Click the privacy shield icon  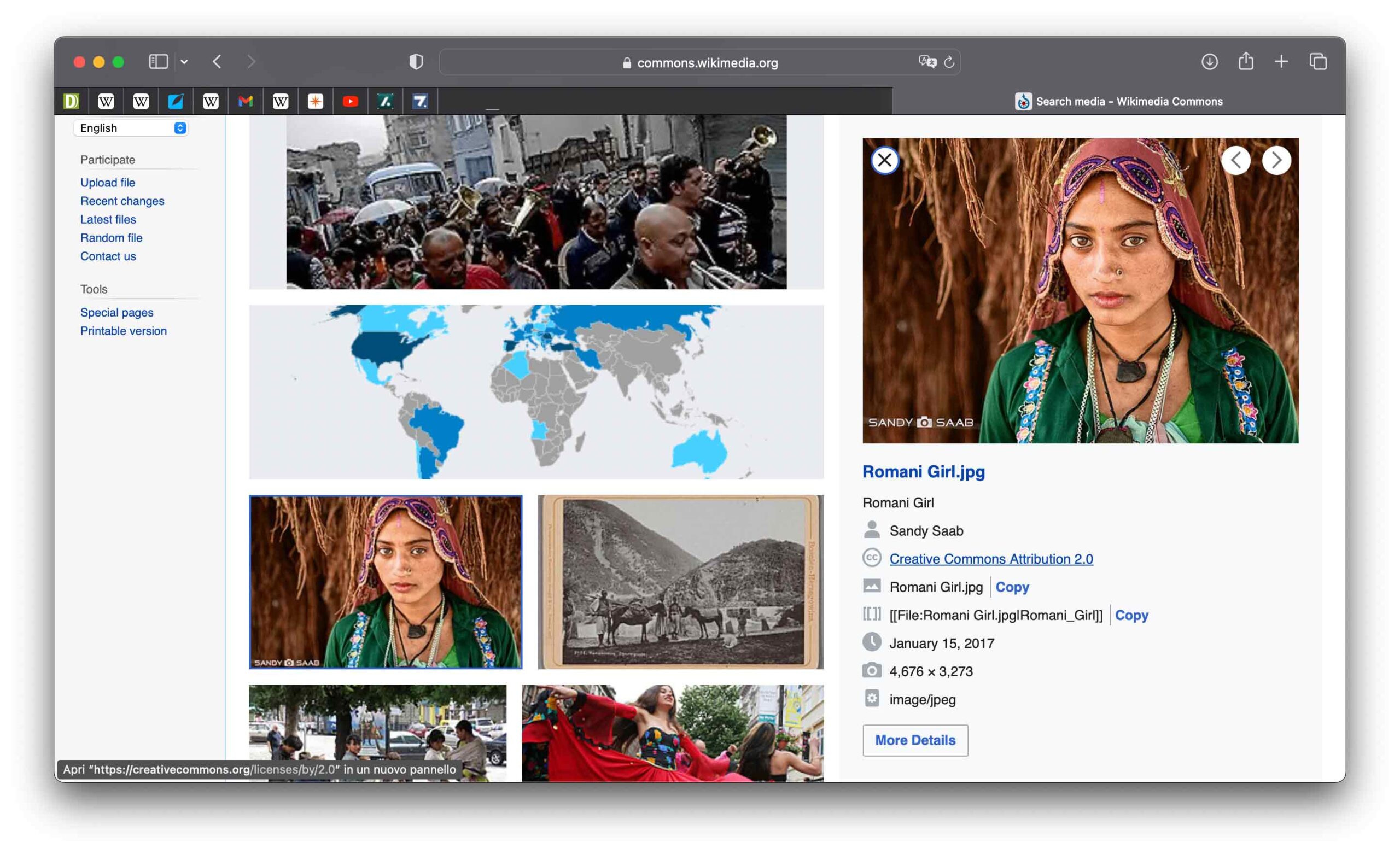[416, 61]
